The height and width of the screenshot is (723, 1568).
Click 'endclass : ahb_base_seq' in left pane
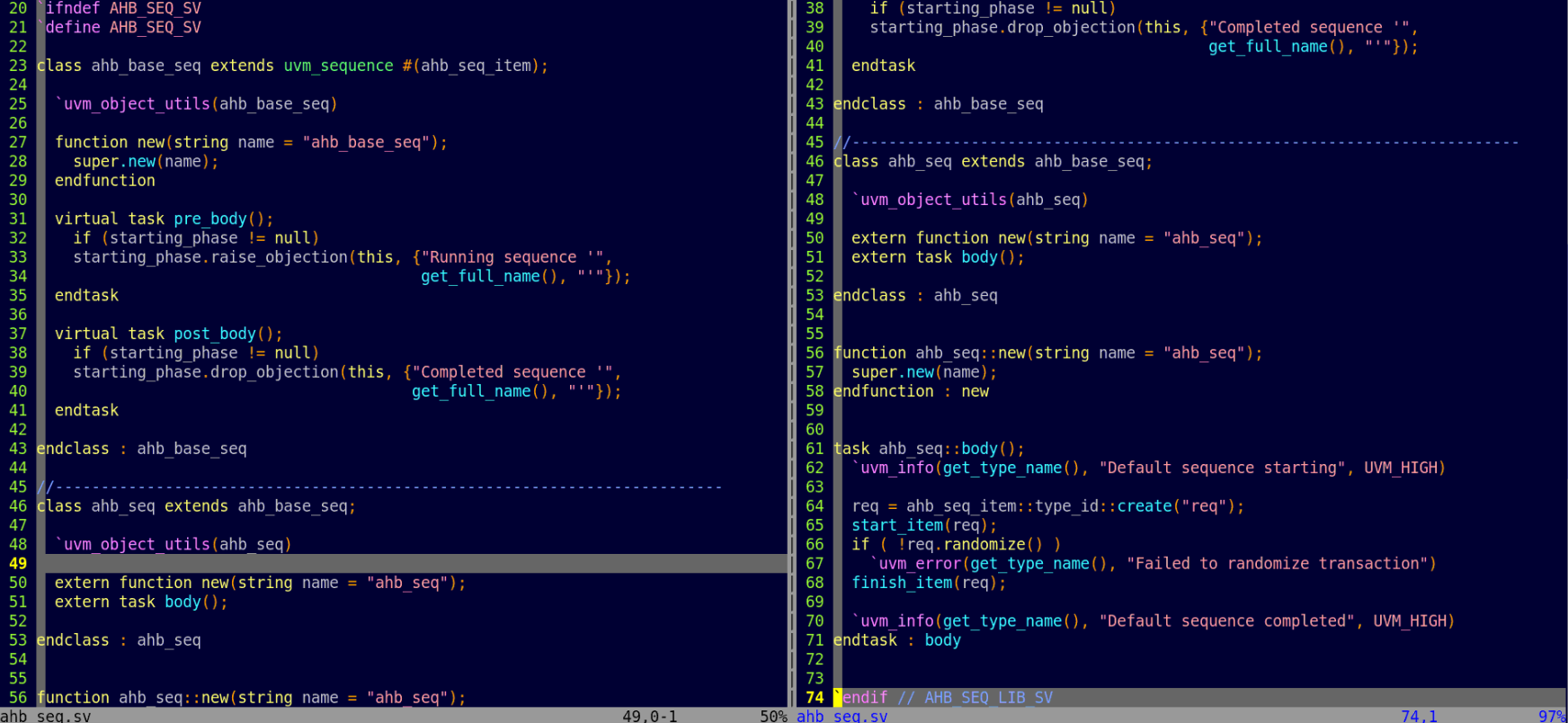point(142,448)
